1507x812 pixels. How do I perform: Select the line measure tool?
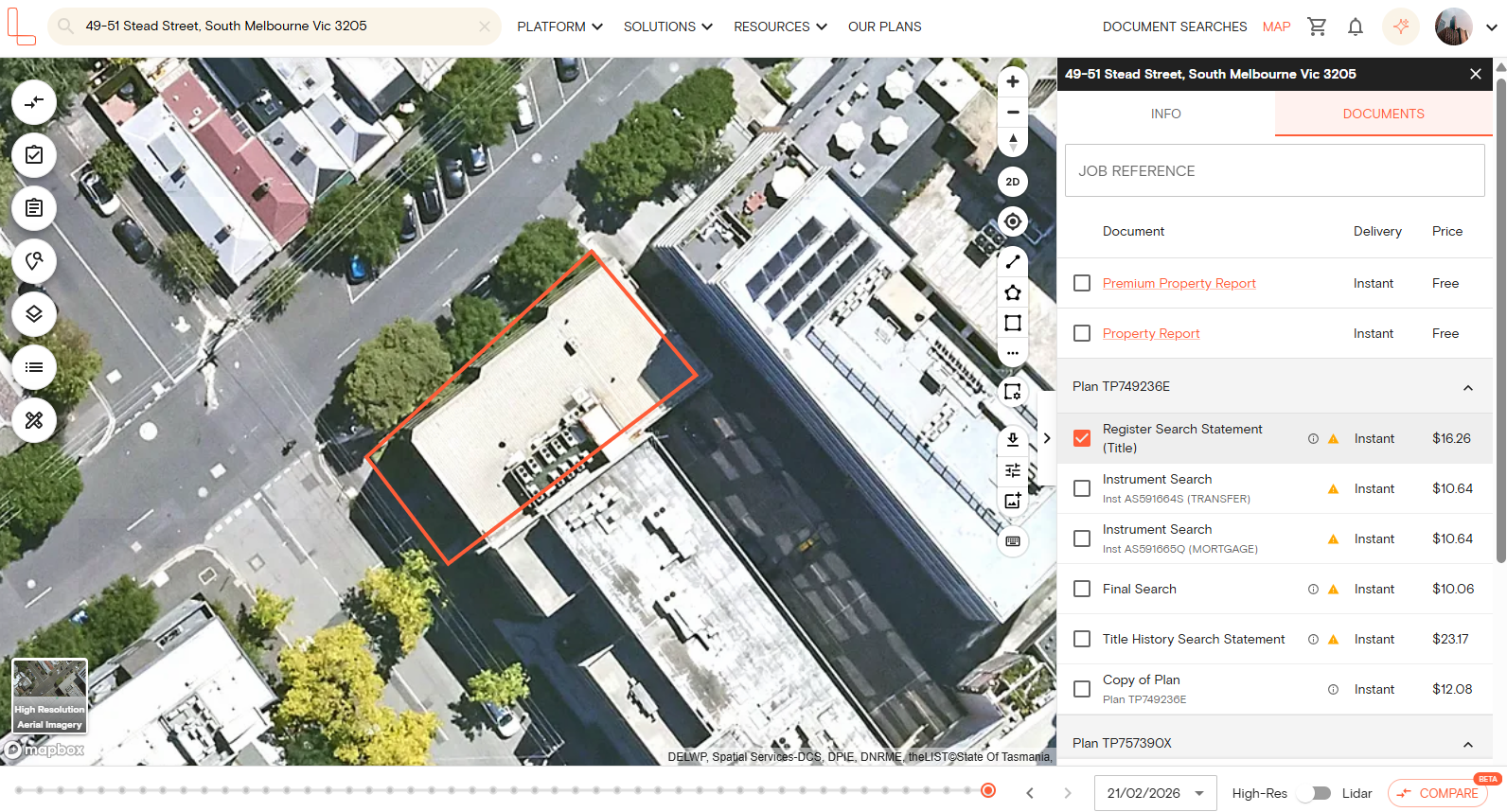(1013, 261)
